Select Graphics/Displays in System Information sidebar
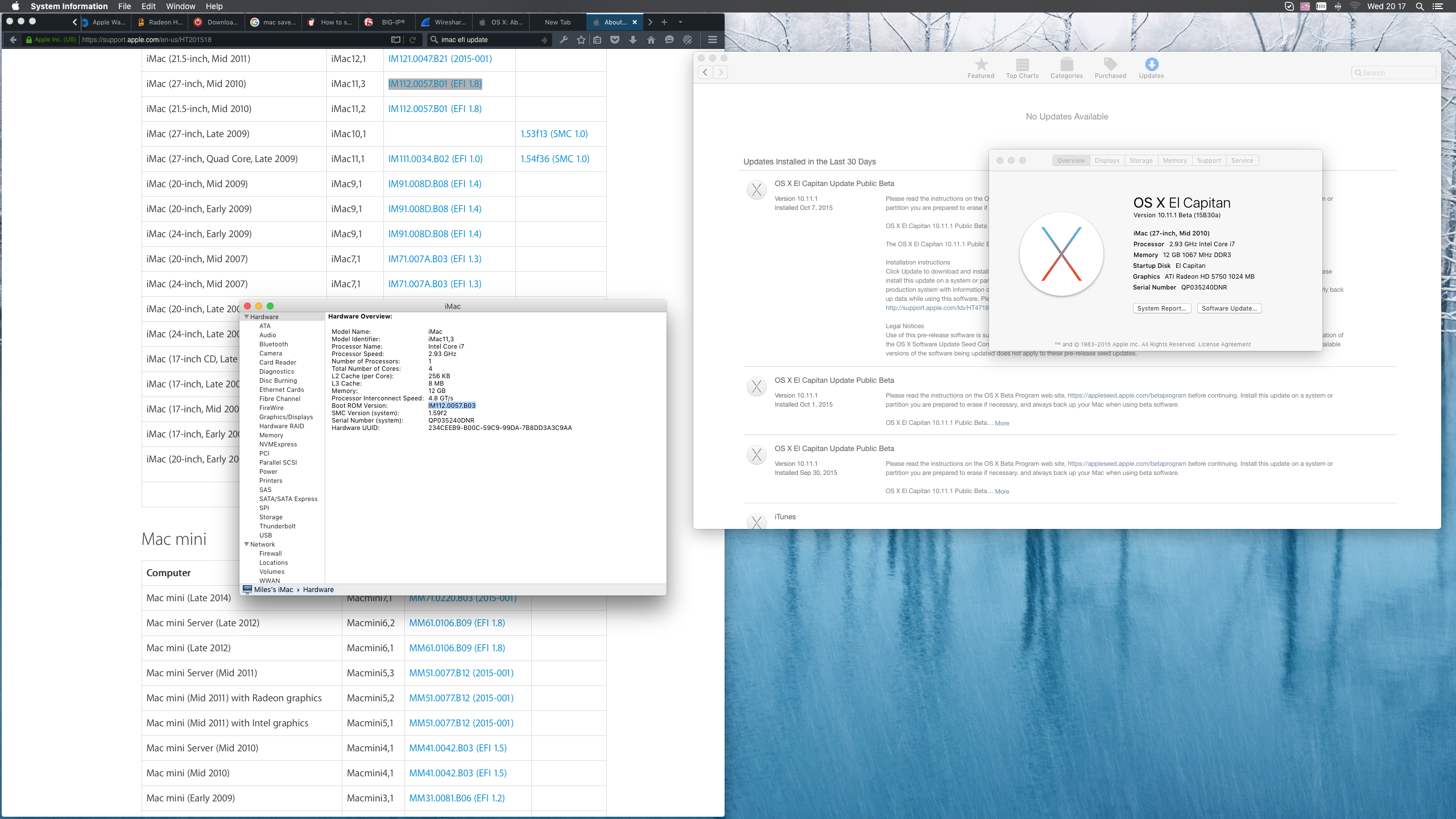This screenshot has height=819, width=1456. (286, 417)
